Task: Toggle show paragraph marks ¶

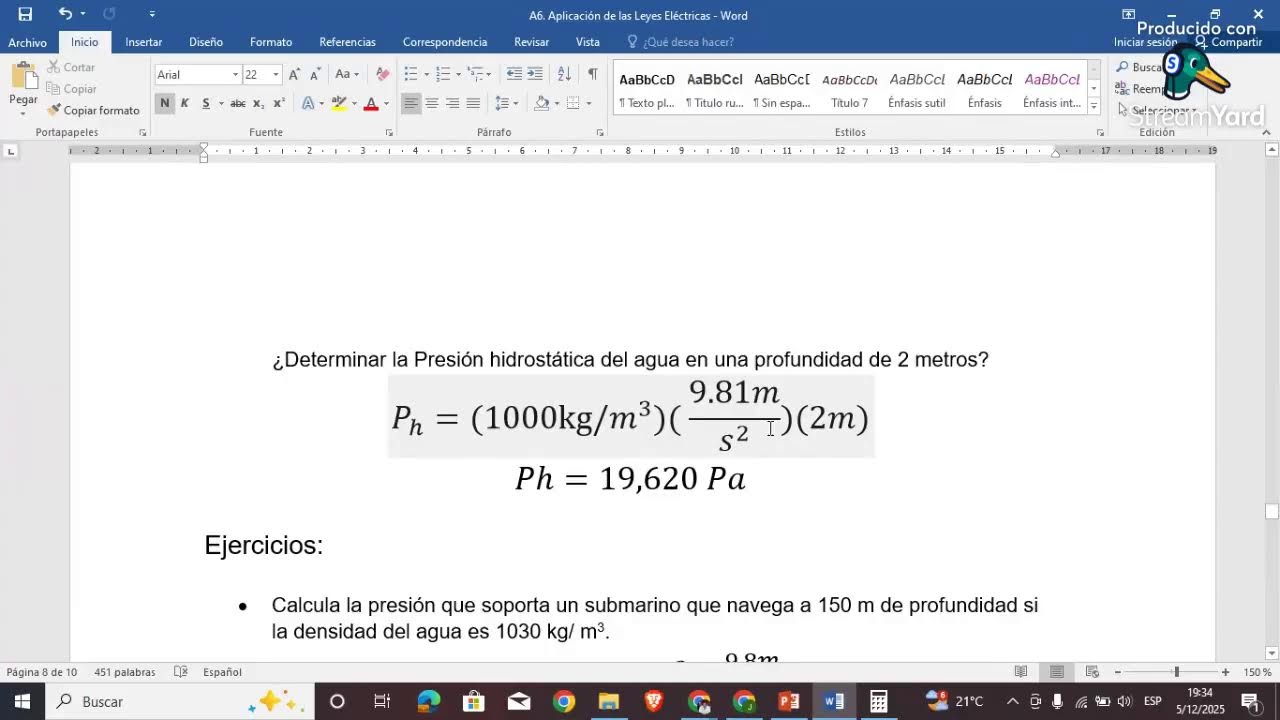Action: tap(593, 75)
